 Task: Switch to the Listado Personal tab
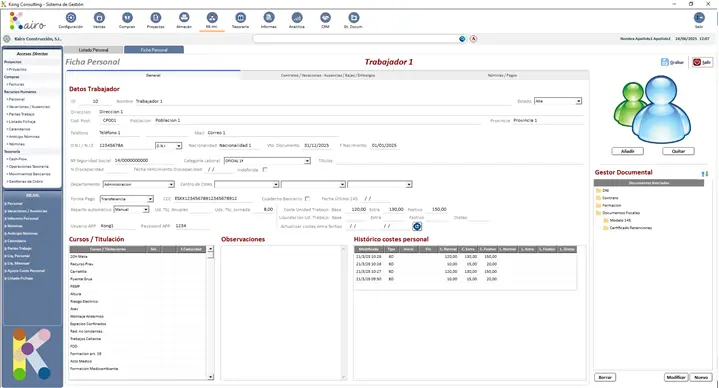coord(94,50)
